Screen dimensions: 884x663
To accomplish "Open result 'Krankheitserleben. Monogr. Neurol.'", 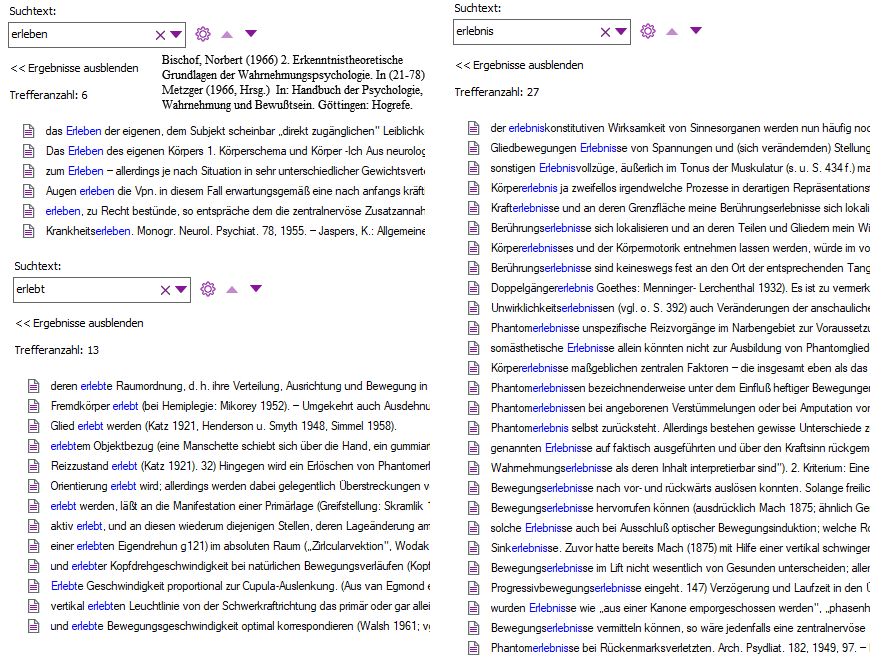I will click(235, 231).
